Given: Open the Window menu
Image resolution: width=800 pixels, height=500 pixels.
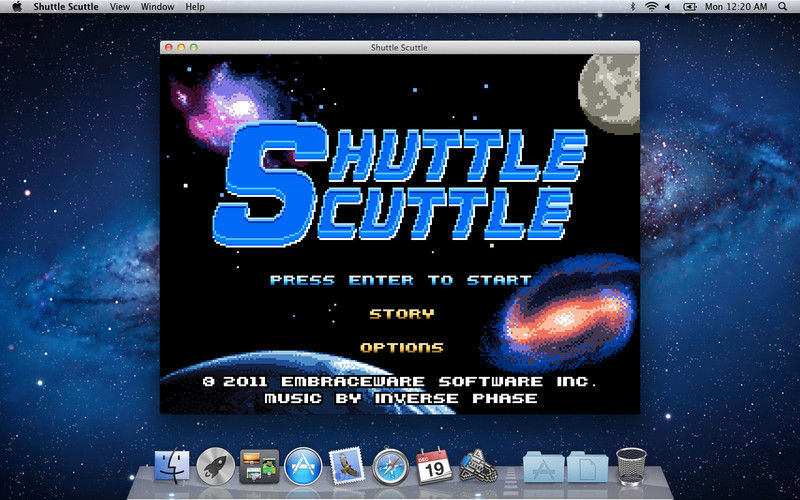Looking at the screenshot, I should coord(158,7).
